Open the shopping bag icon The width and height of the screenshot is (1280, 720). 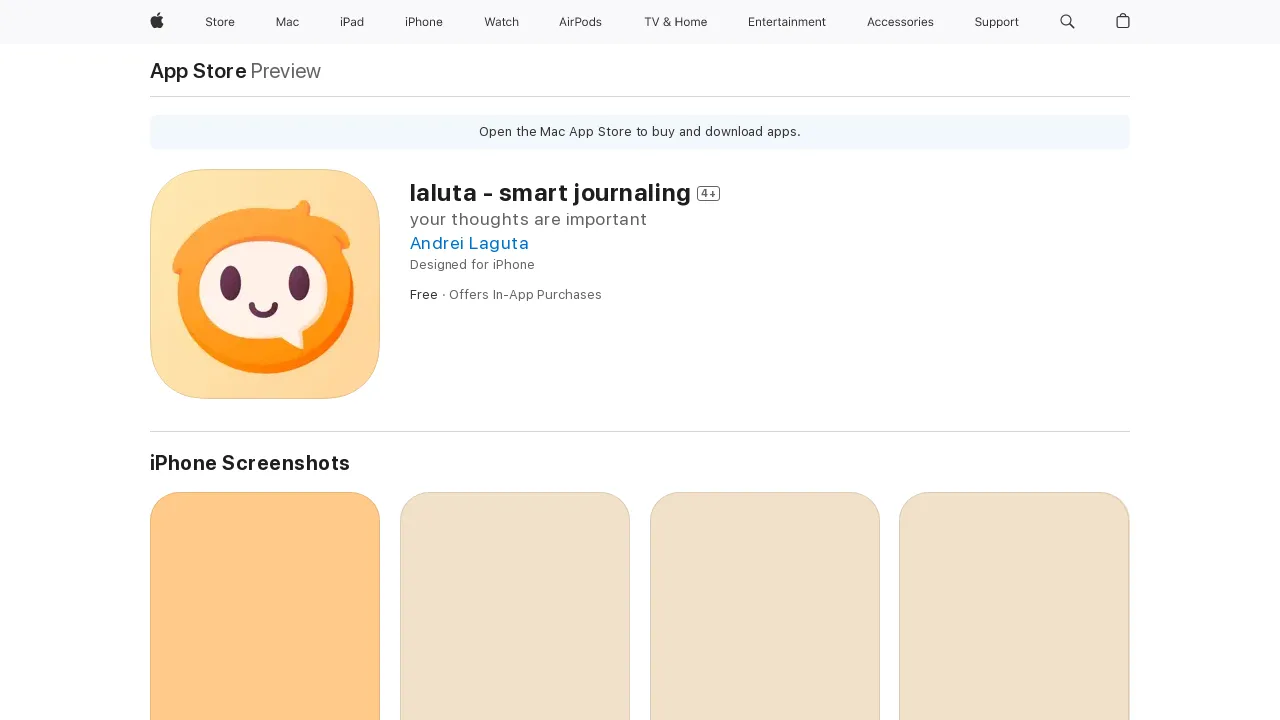point(1123,21)
